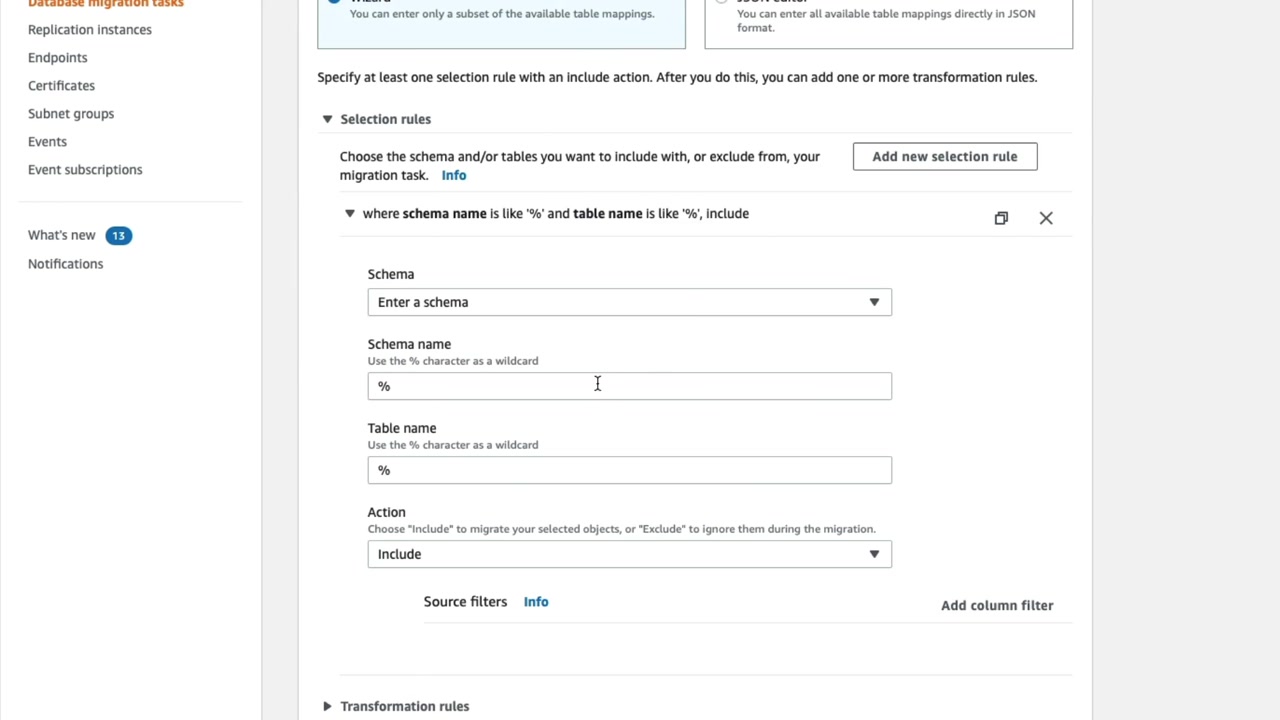
Task: Collapse the Selection rules section
Action: [327, 119]
